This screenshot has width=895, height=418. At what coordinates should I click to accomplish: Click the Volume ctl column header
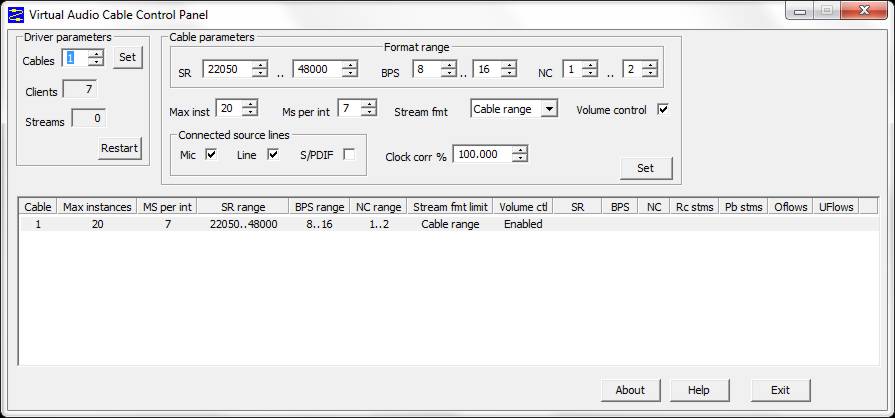coord(523,207)
